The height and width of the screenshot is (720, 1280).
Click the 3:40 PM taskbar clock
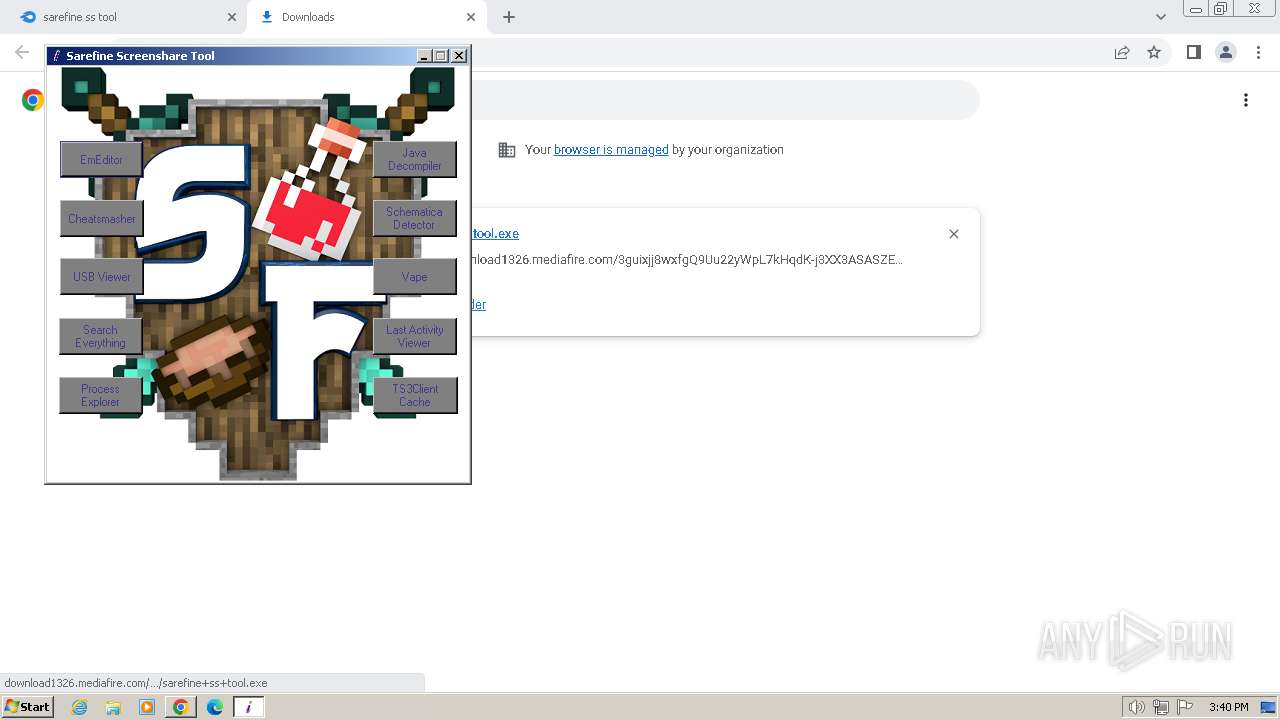pyautogui.click(x=1228, y=707)
